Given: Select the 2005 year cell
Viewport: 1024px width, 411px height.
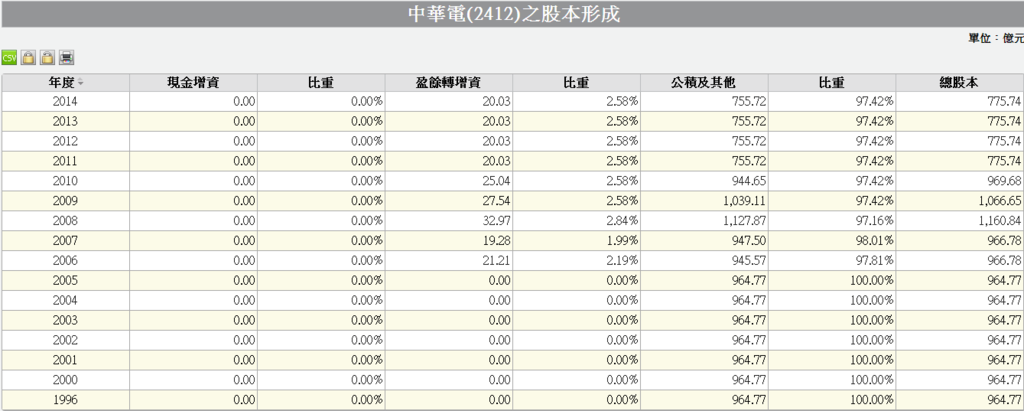Looking at the screenshot, I should (65, 280).
